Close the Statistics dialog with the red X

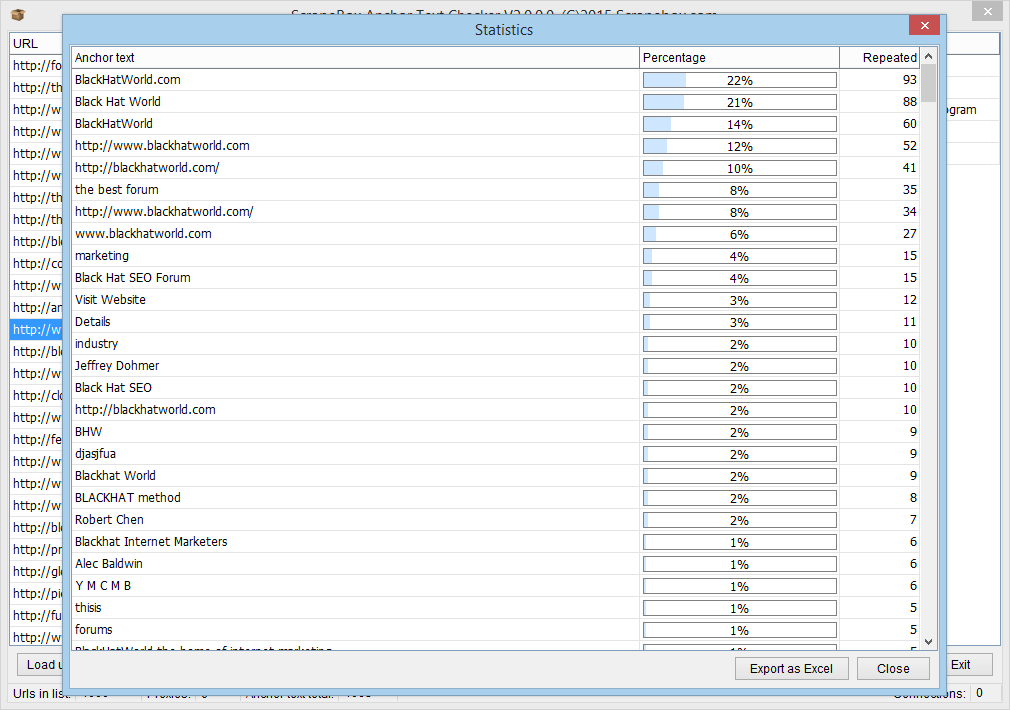click(924, 25)
